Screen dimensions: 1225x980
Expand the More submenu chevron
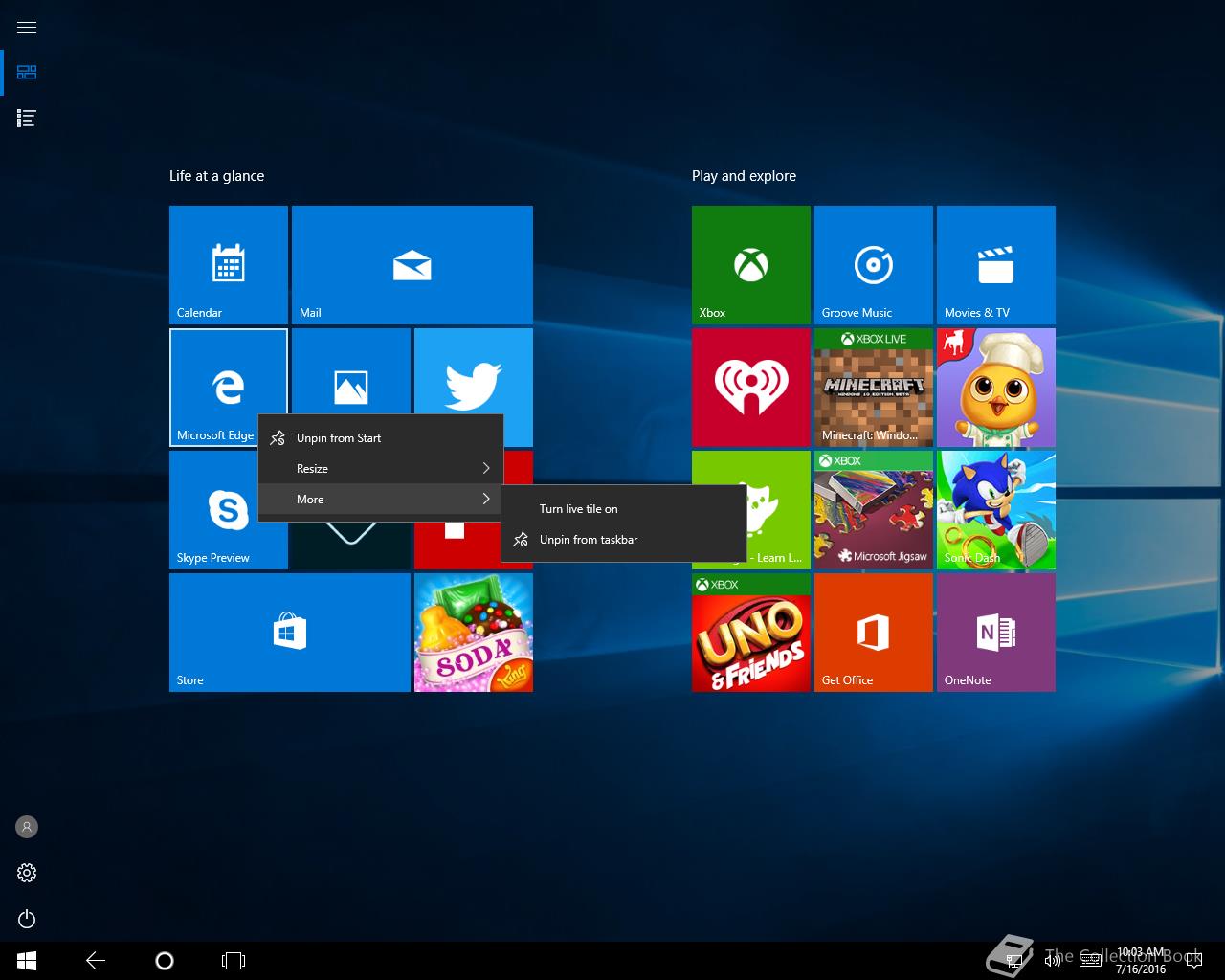[486, 500]
